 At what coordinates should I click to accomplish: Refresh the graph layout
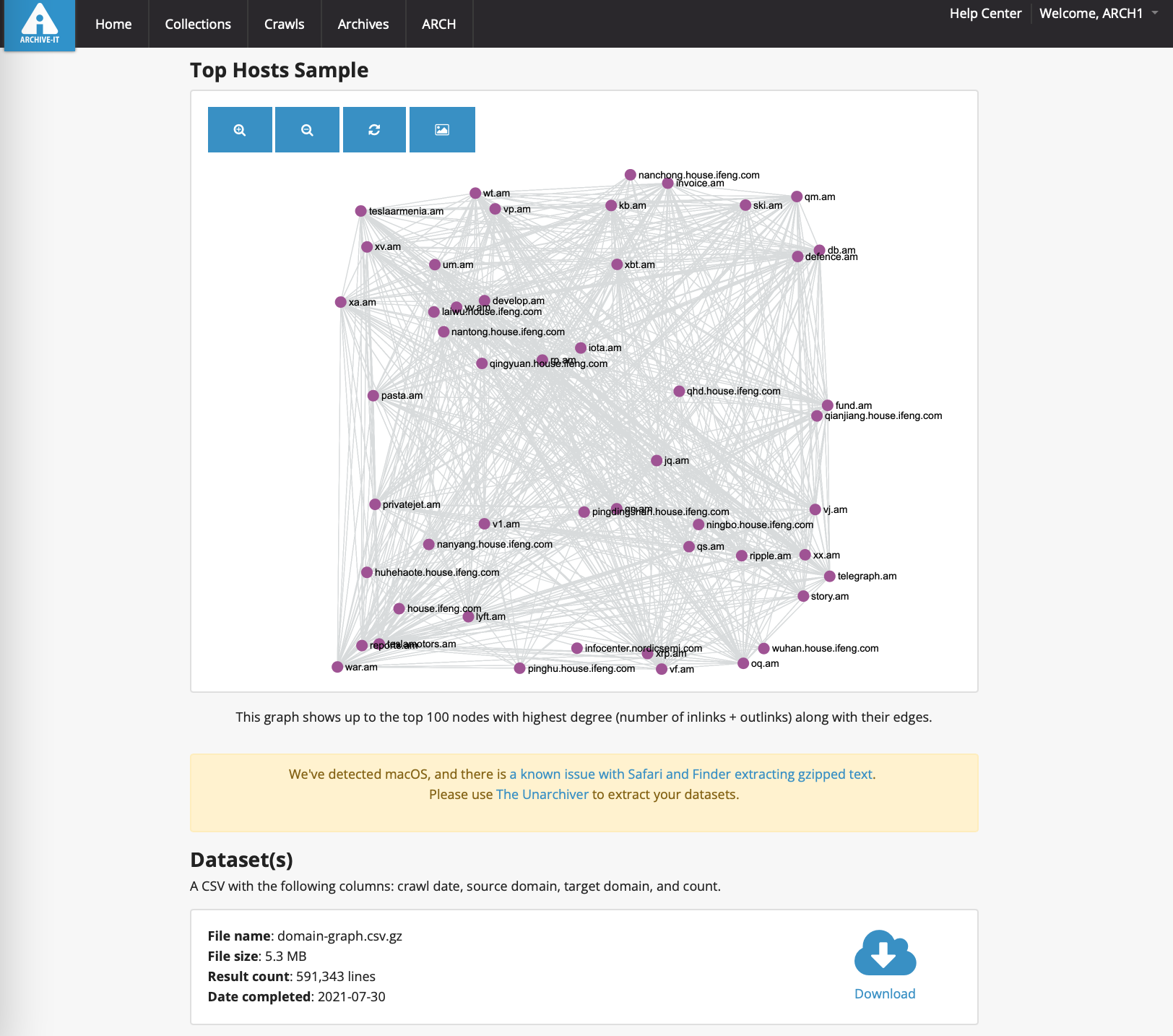pos(374,130)
